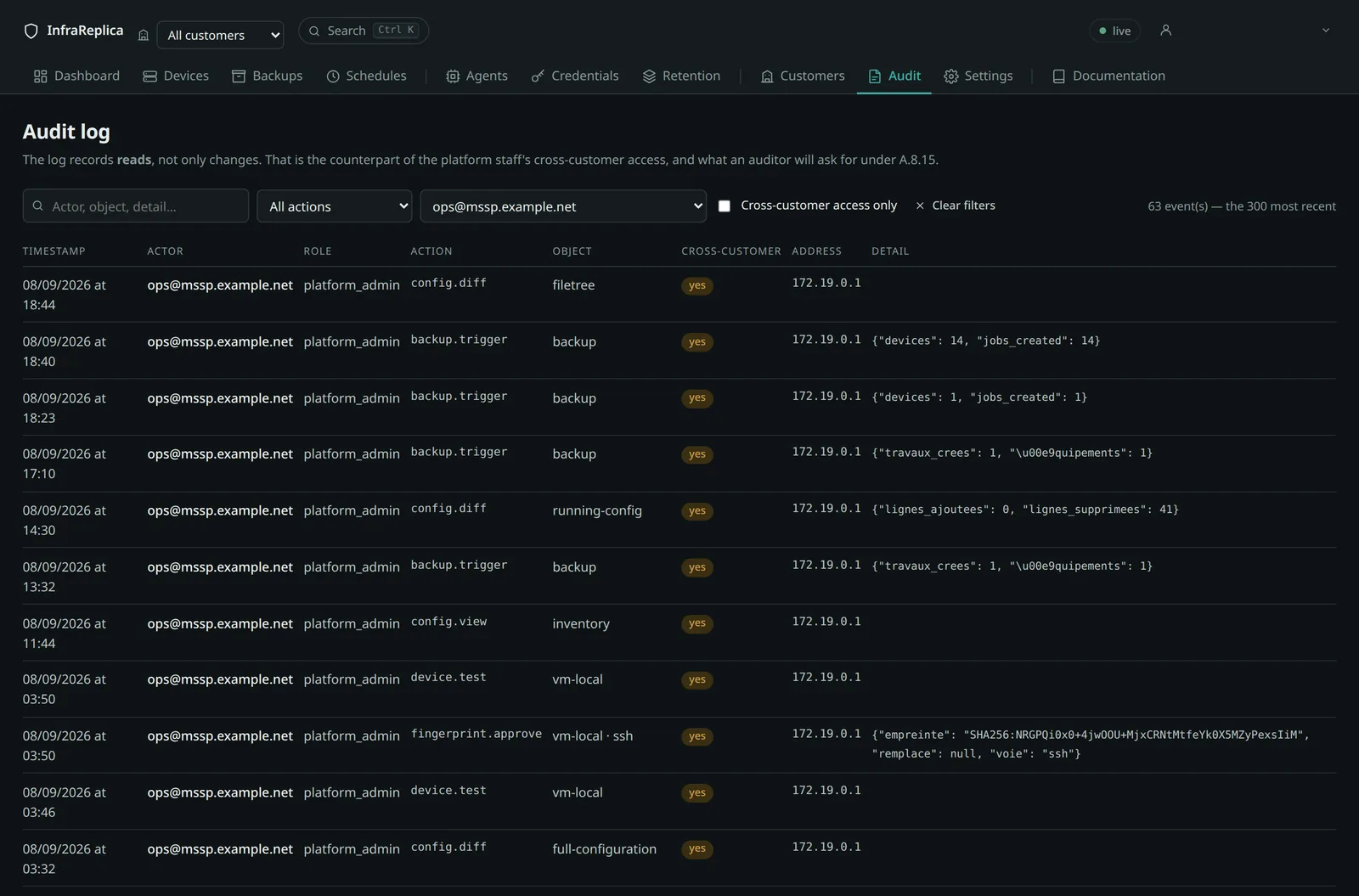Click the TIMESTAMP column header
Screen dimensions: 1359x896
54,251
